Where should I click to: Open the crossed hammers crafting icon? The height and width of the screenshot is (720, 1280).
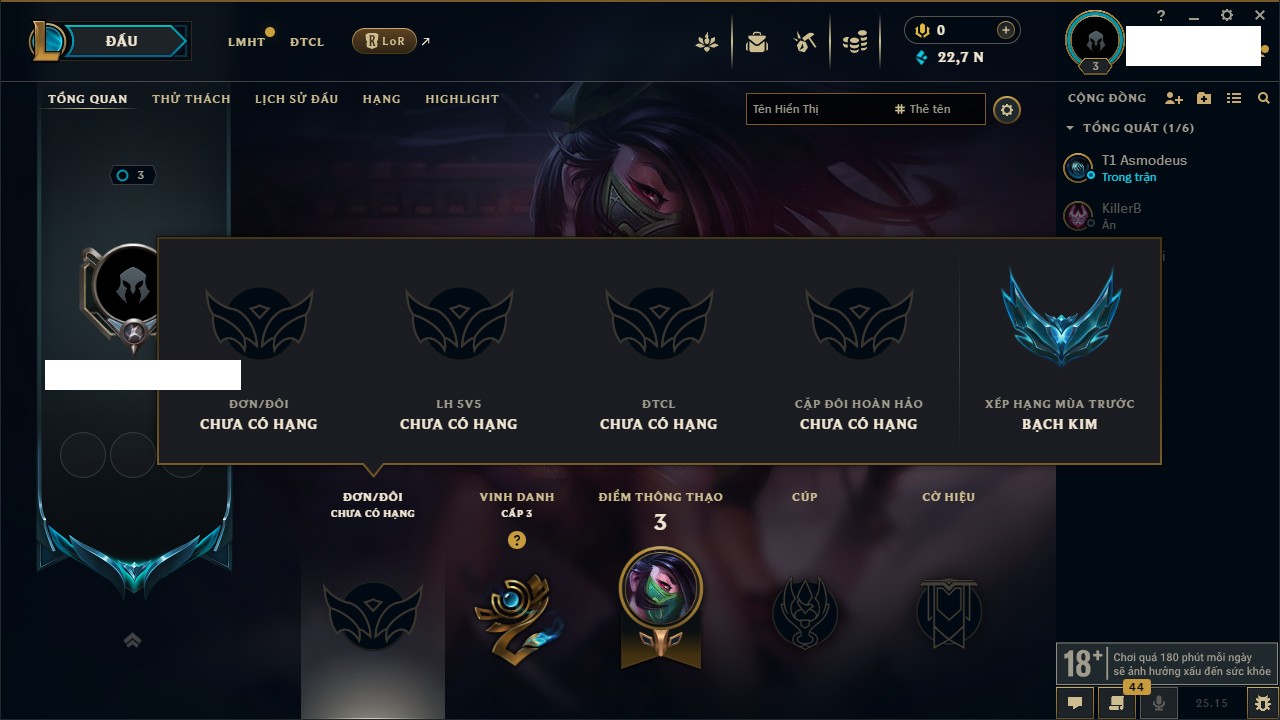[x=805, y=42]
